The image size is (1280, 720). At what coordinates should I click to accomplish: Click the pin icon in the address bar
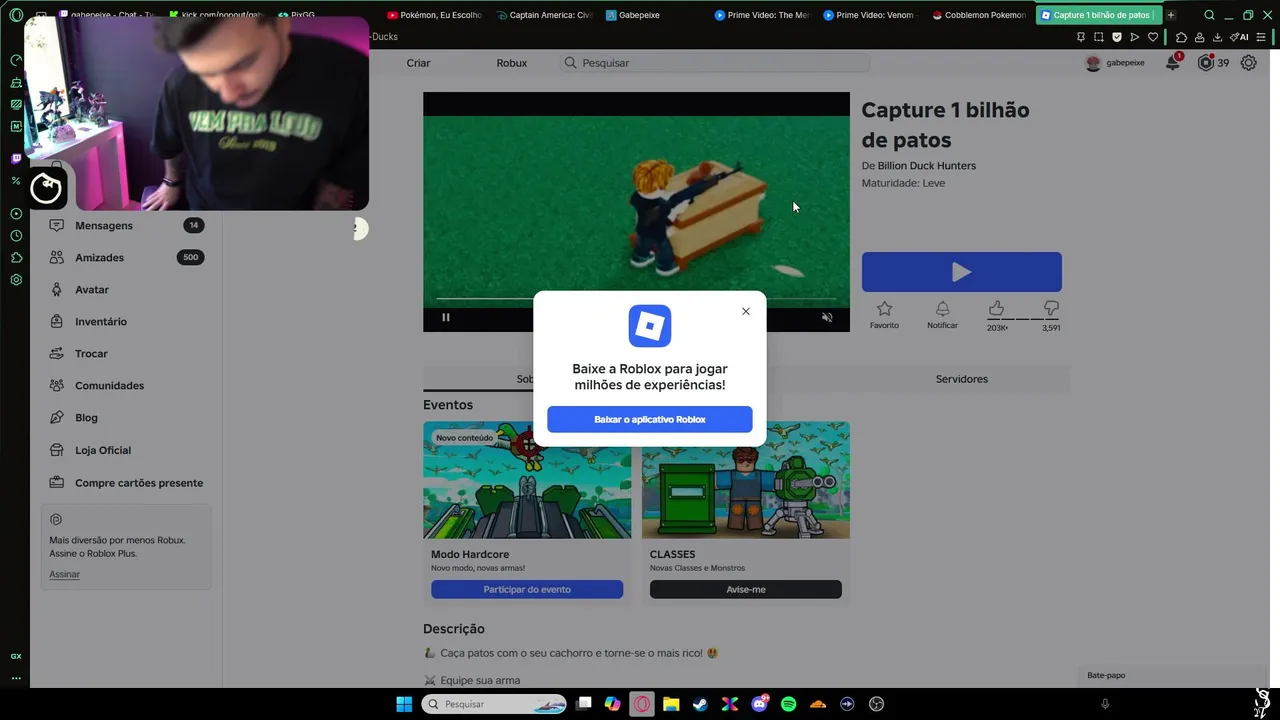1080,37
